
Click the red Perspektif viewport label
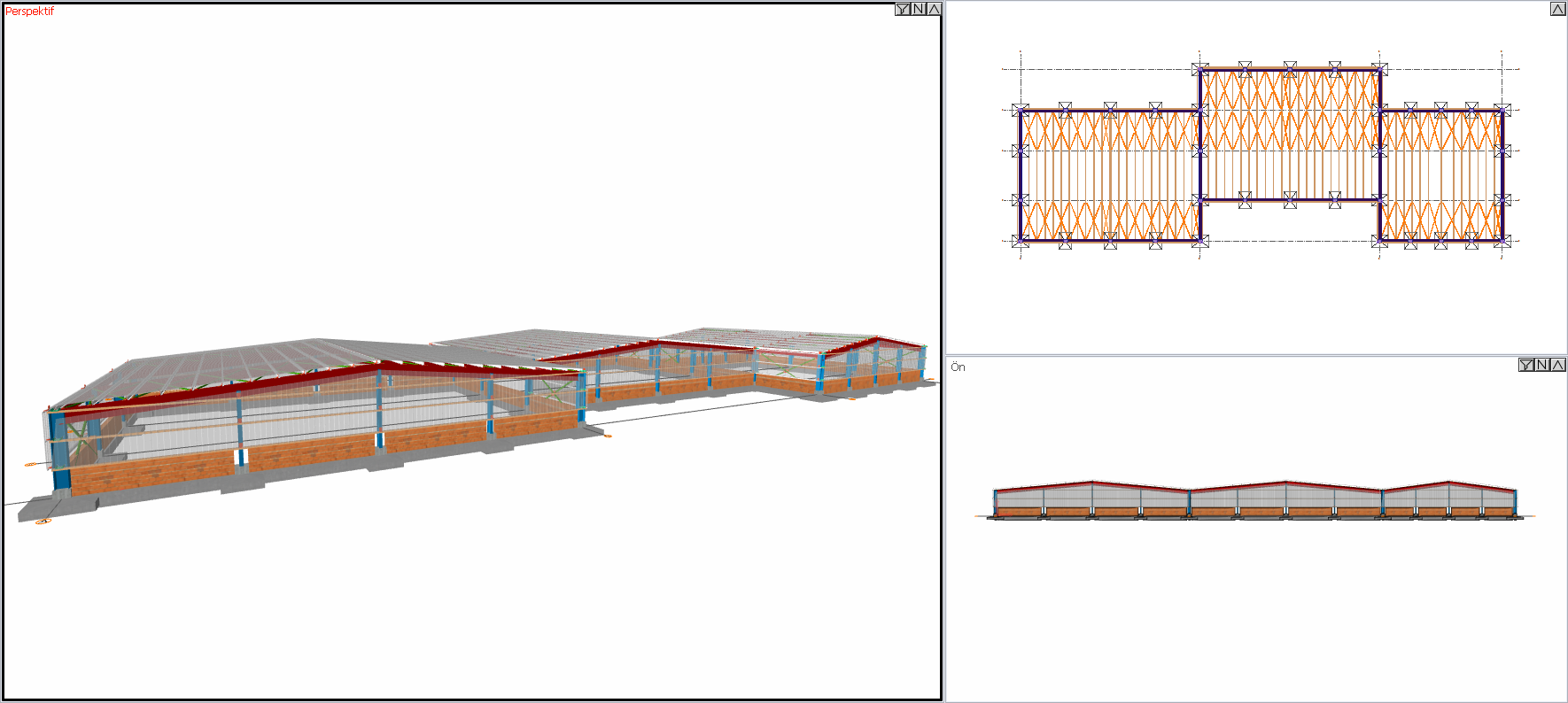[x=29, y=12]
